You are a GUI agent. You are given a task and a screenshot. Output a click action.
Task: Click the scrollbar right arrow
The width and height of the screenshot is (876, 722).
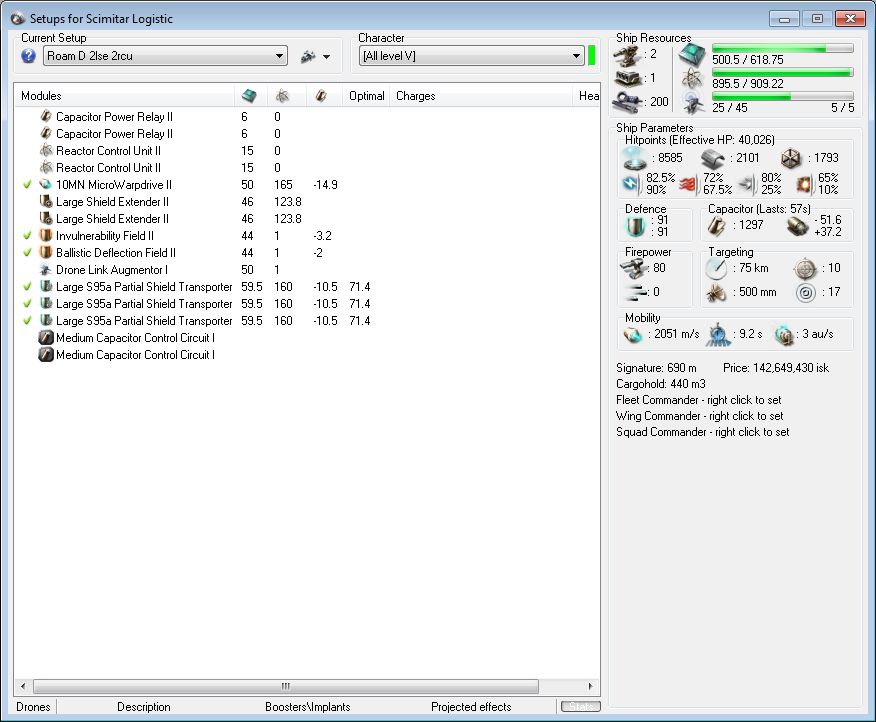point(591,686)
